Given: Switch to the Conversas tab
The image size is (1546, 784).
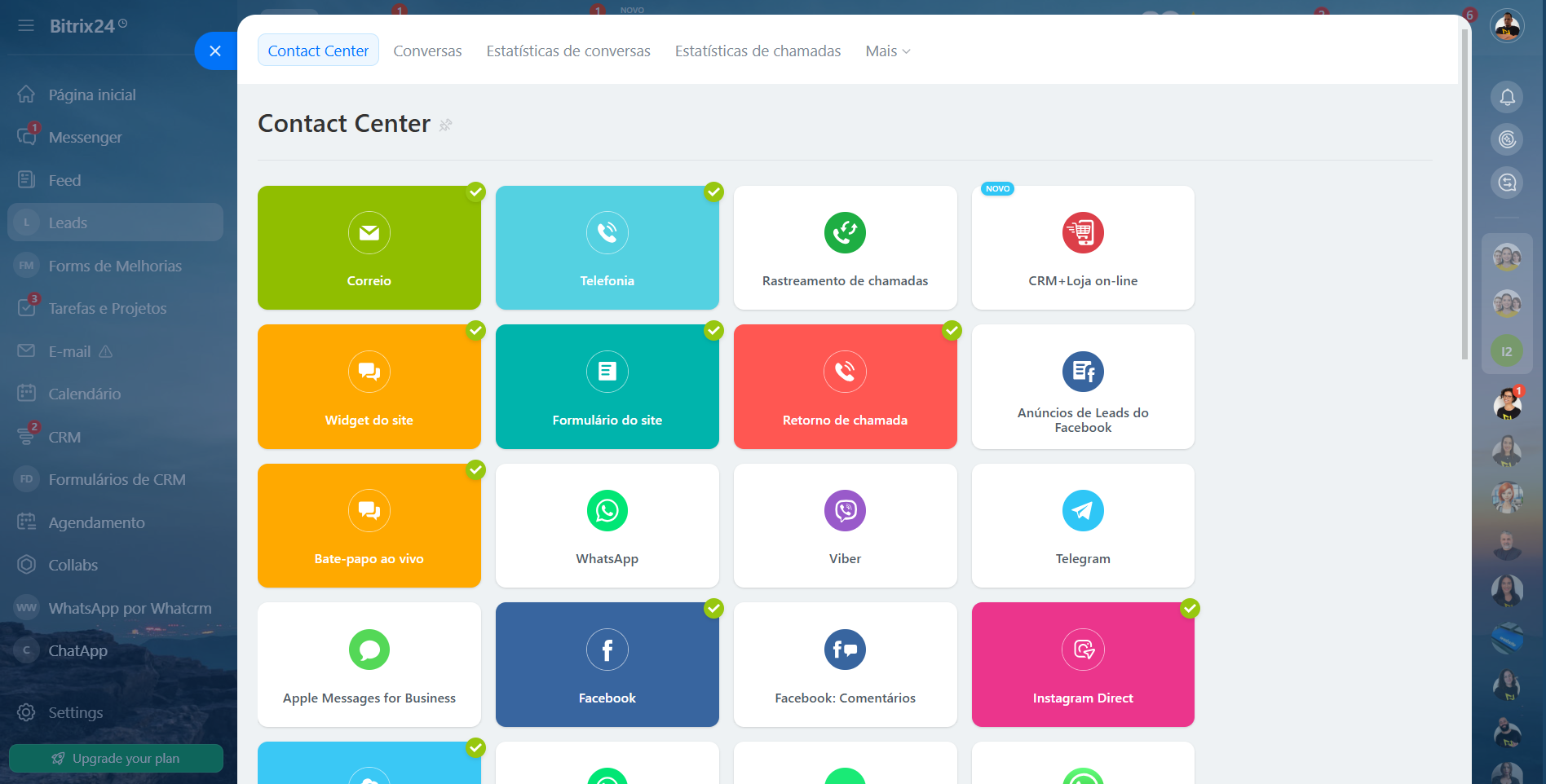Looking at the screenshot, I should click(427, 51).
